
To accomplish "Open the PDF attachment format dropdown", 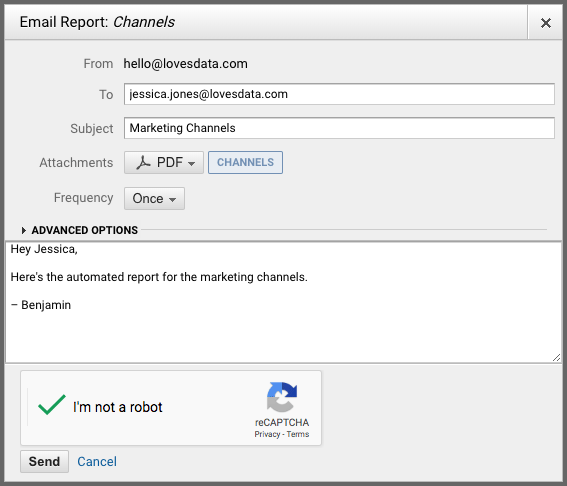I will point(164,162).
